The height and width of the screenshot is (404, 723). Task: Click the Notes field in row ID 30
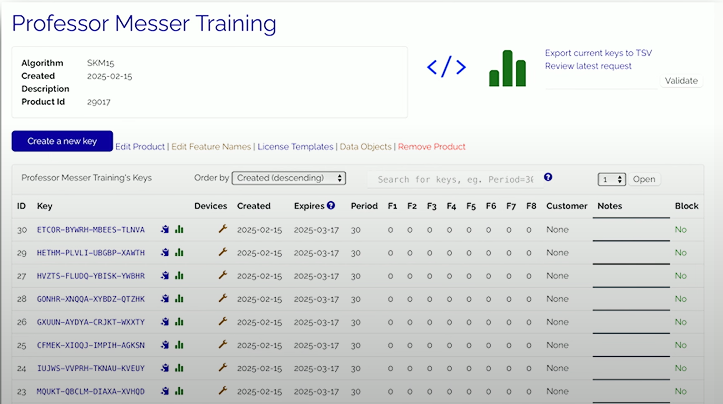click(631, 231)
